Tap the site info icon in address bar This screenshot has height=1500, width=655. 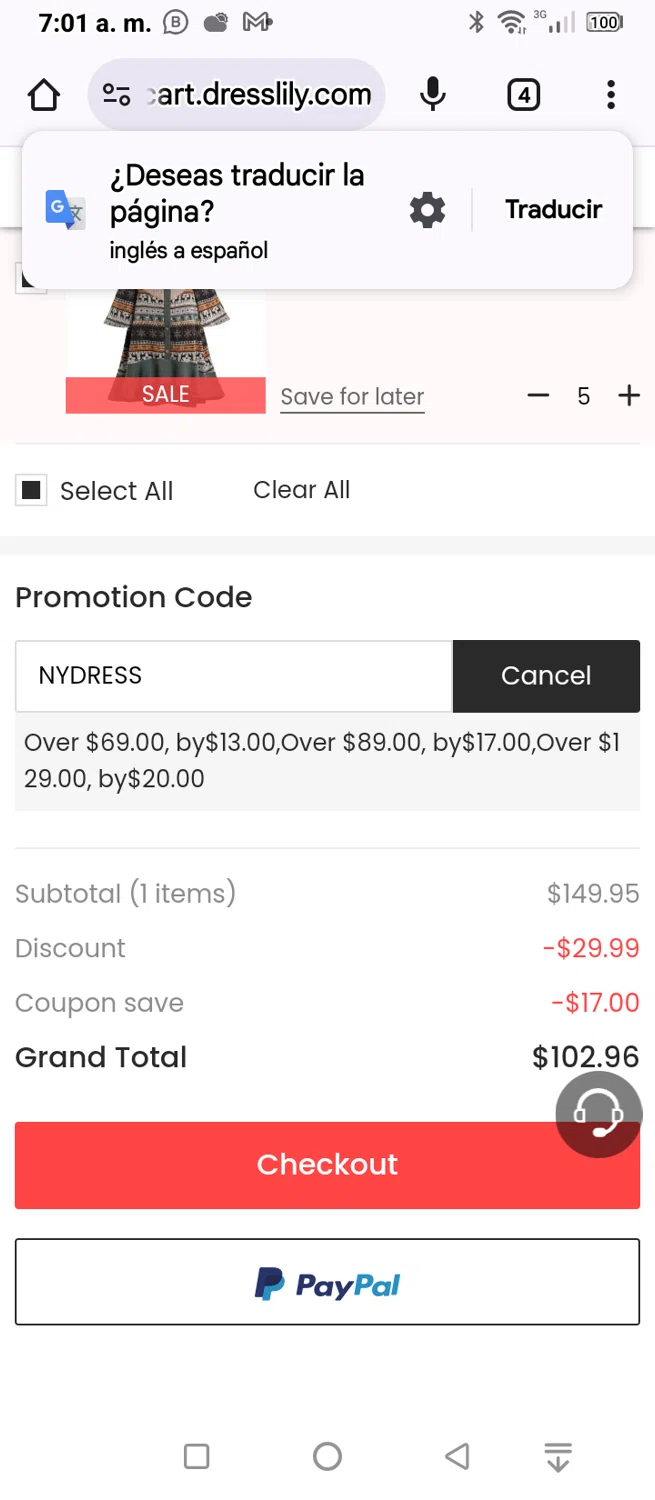[116, 95]
